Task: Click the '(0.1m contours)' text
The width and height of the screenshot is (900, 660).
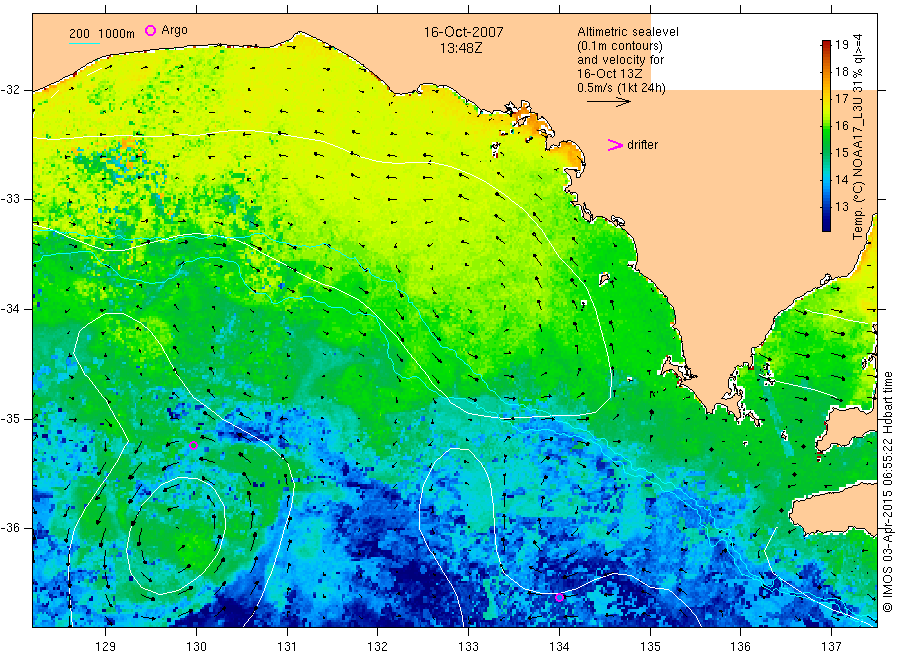Action: click(619, 46)
